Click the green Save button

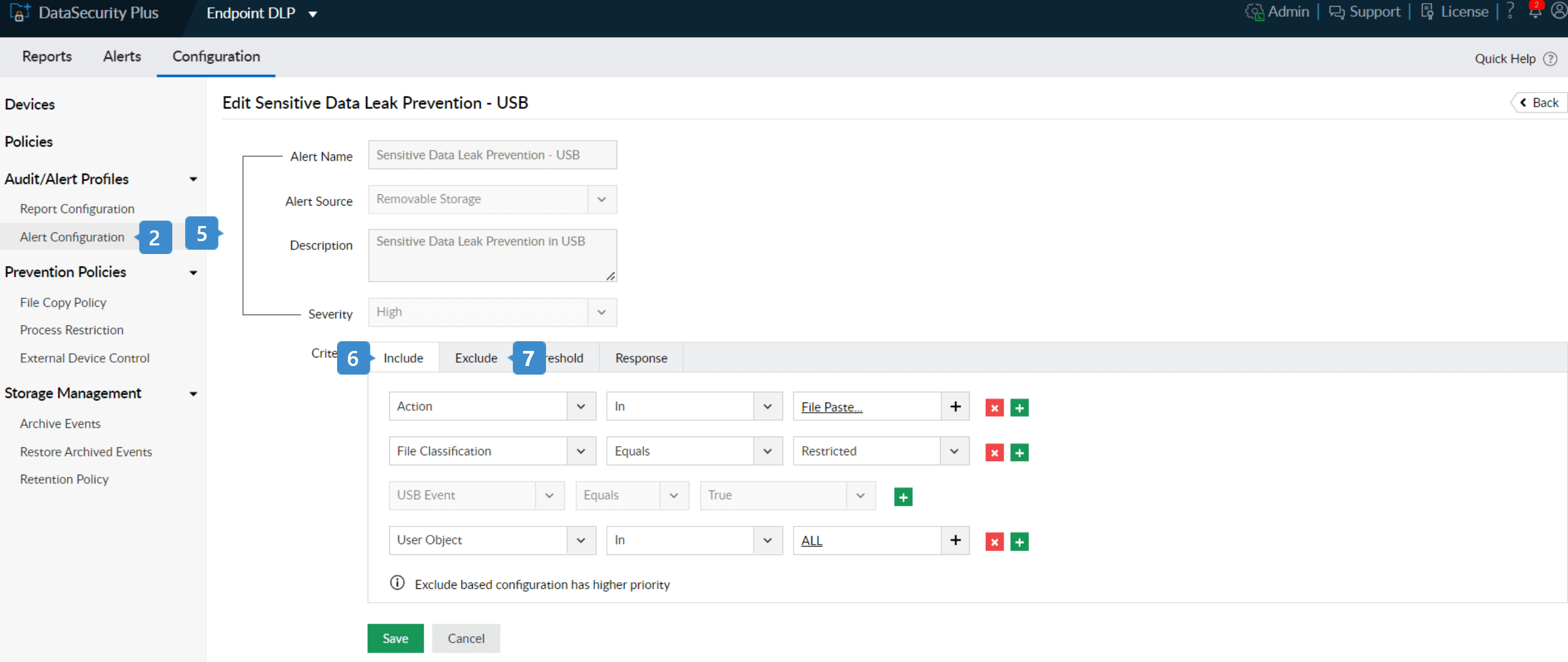tap(395, 638)
